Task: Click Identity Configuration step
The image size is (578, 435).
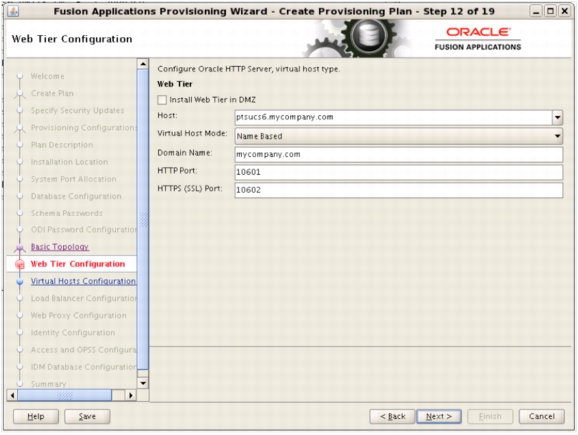Action: pos(73,333)
